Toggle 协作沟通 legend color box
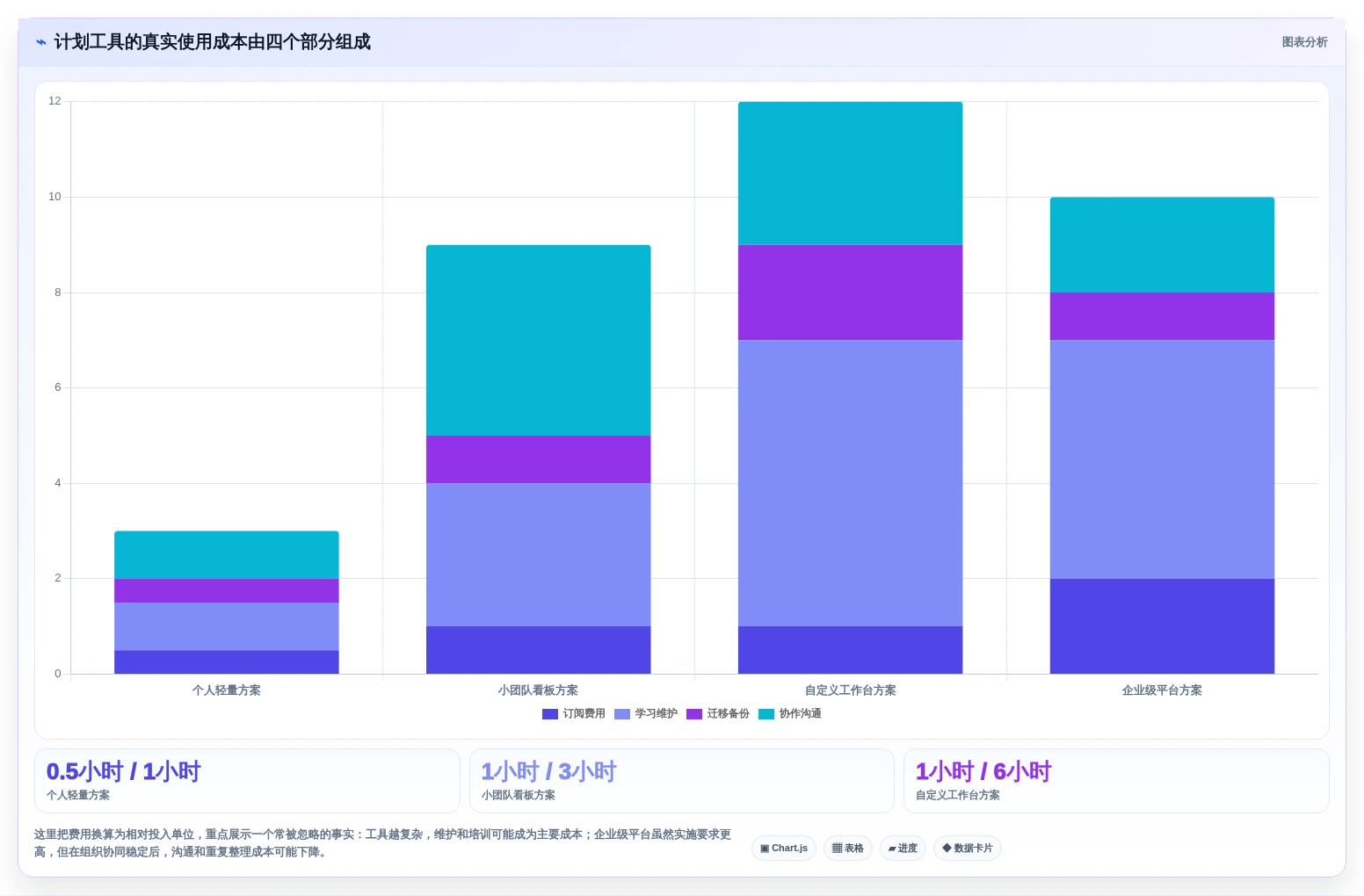Viewport: 1364px width, 896px height. point(766,714)
